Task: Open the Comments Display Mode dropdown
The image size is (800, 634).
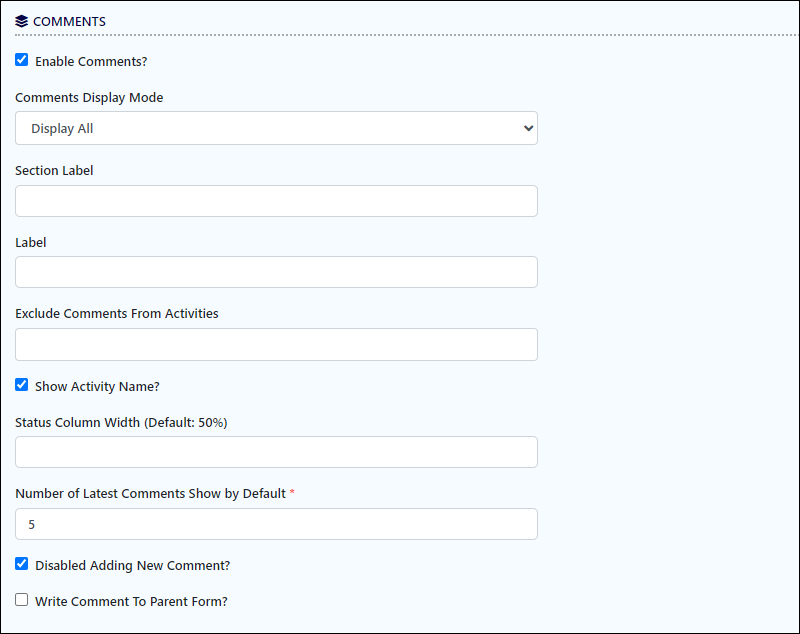Action: click(277, 128)
